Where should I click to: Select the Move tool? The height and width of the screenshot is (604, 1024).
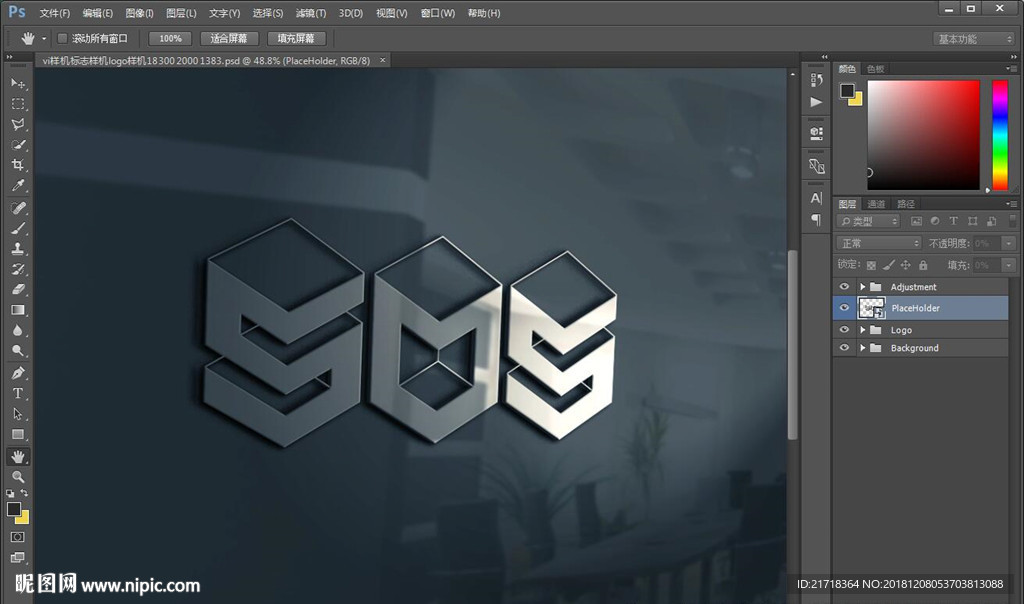18,83
